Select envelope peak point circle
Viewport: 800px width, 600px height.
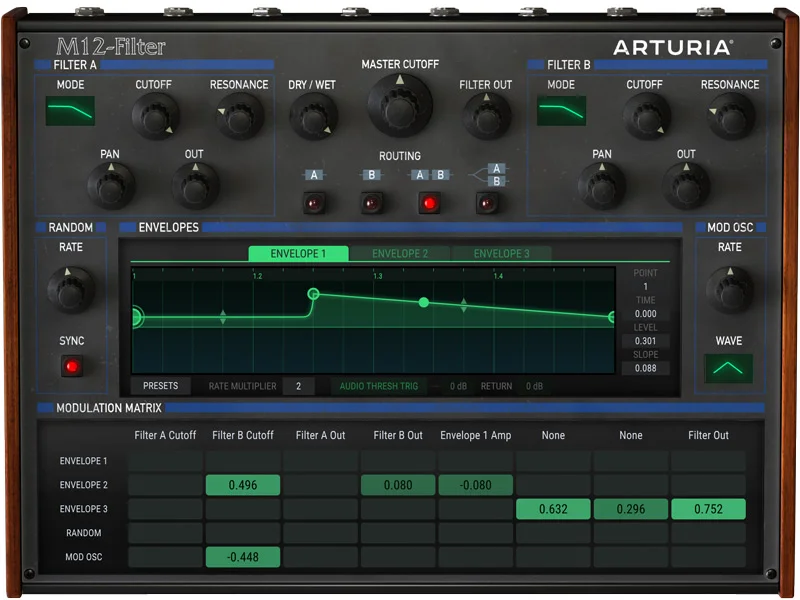(313, 294)
